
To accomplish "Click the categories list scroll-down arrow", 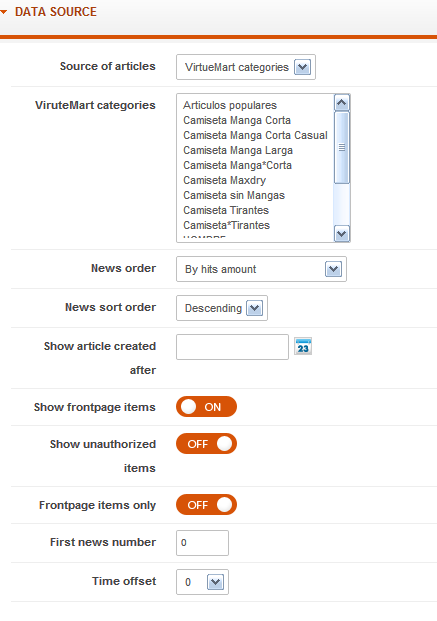I will [342, 234].
